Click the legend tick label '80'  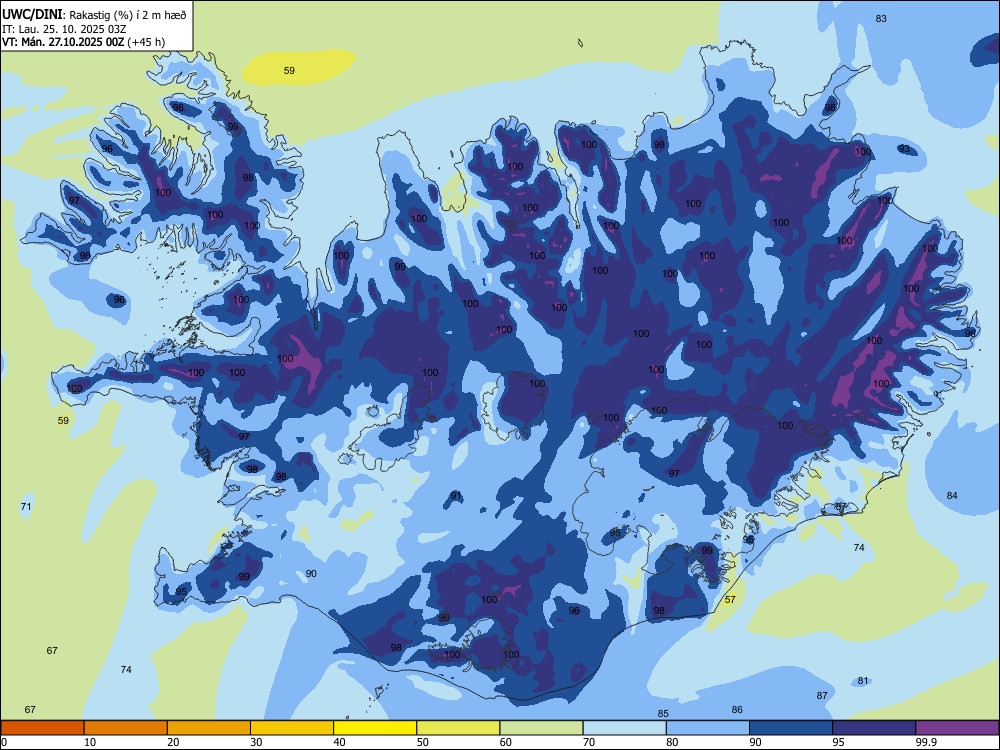coord(672,742)
